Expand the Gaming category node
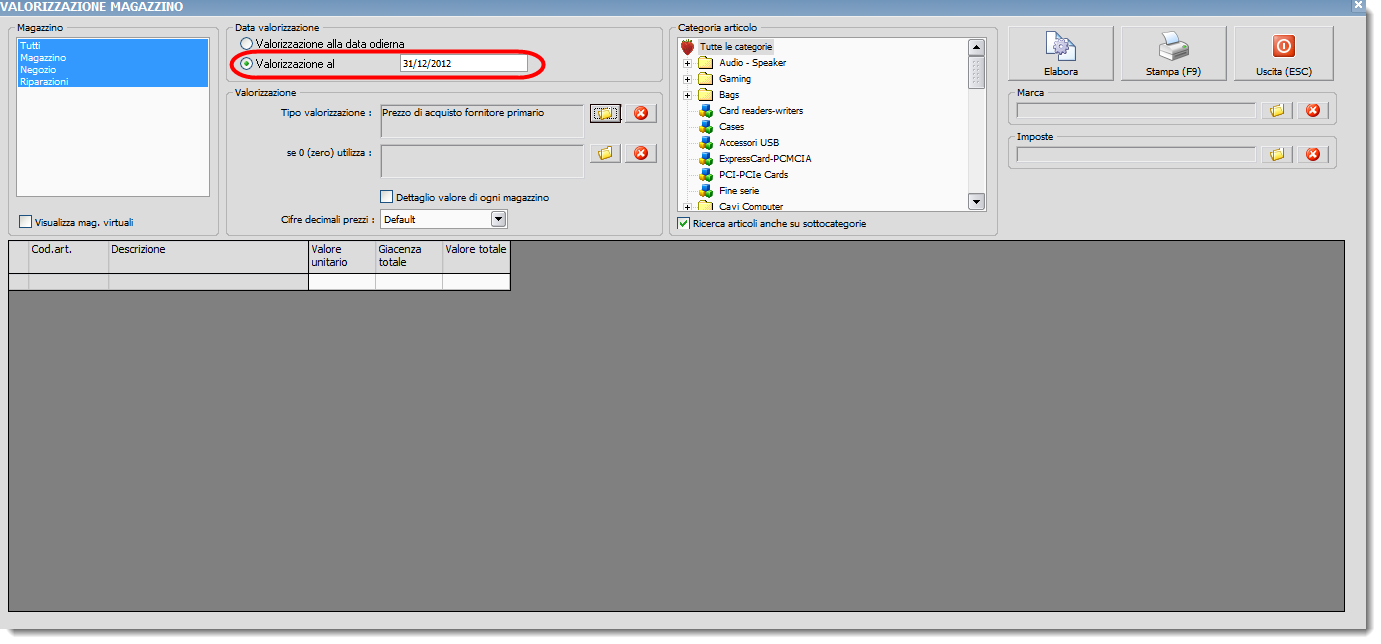The height and width of the screenshot is (644, 1381). 688,79
